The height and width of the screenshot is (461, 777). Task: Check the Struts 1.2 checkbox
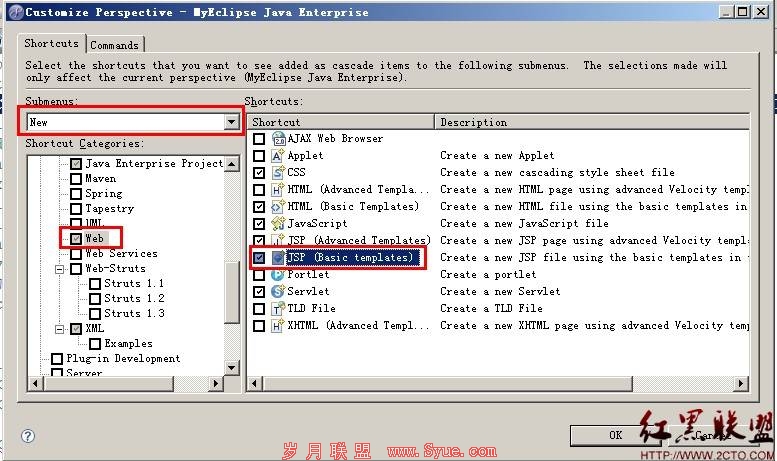(95, 298)
